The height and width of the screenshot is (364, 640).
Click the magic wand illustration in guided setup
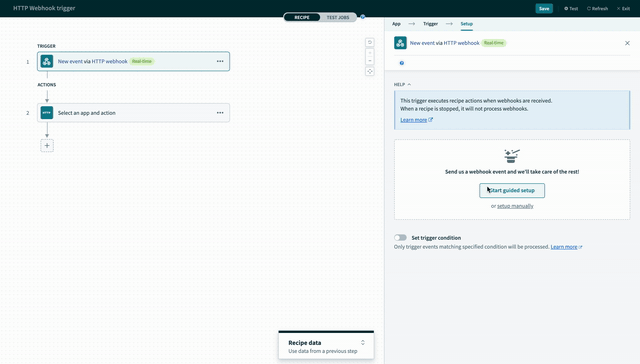tap(511, 156)
